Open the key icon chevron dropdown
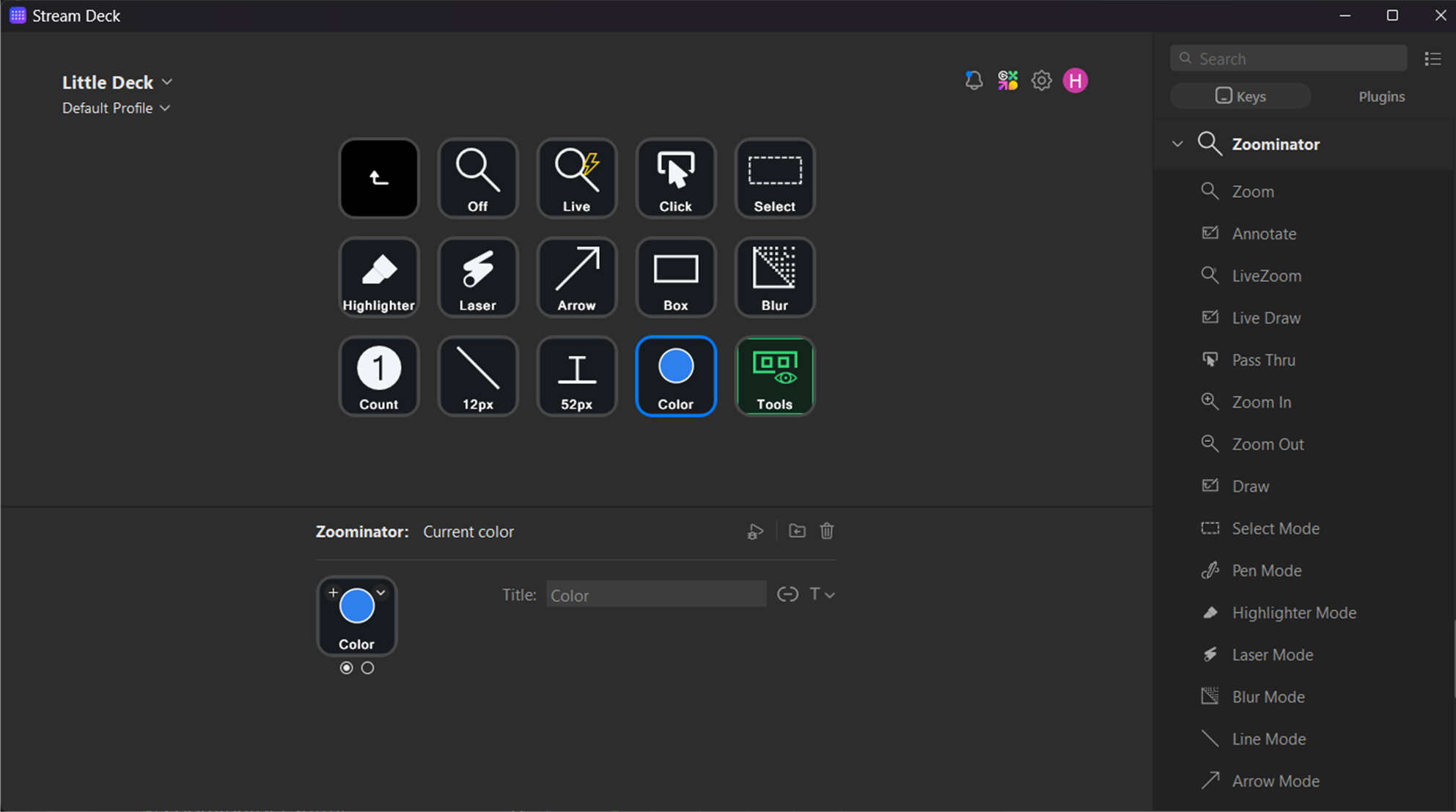The height and width of the screenshot is (812, 1456). (380, 592)
